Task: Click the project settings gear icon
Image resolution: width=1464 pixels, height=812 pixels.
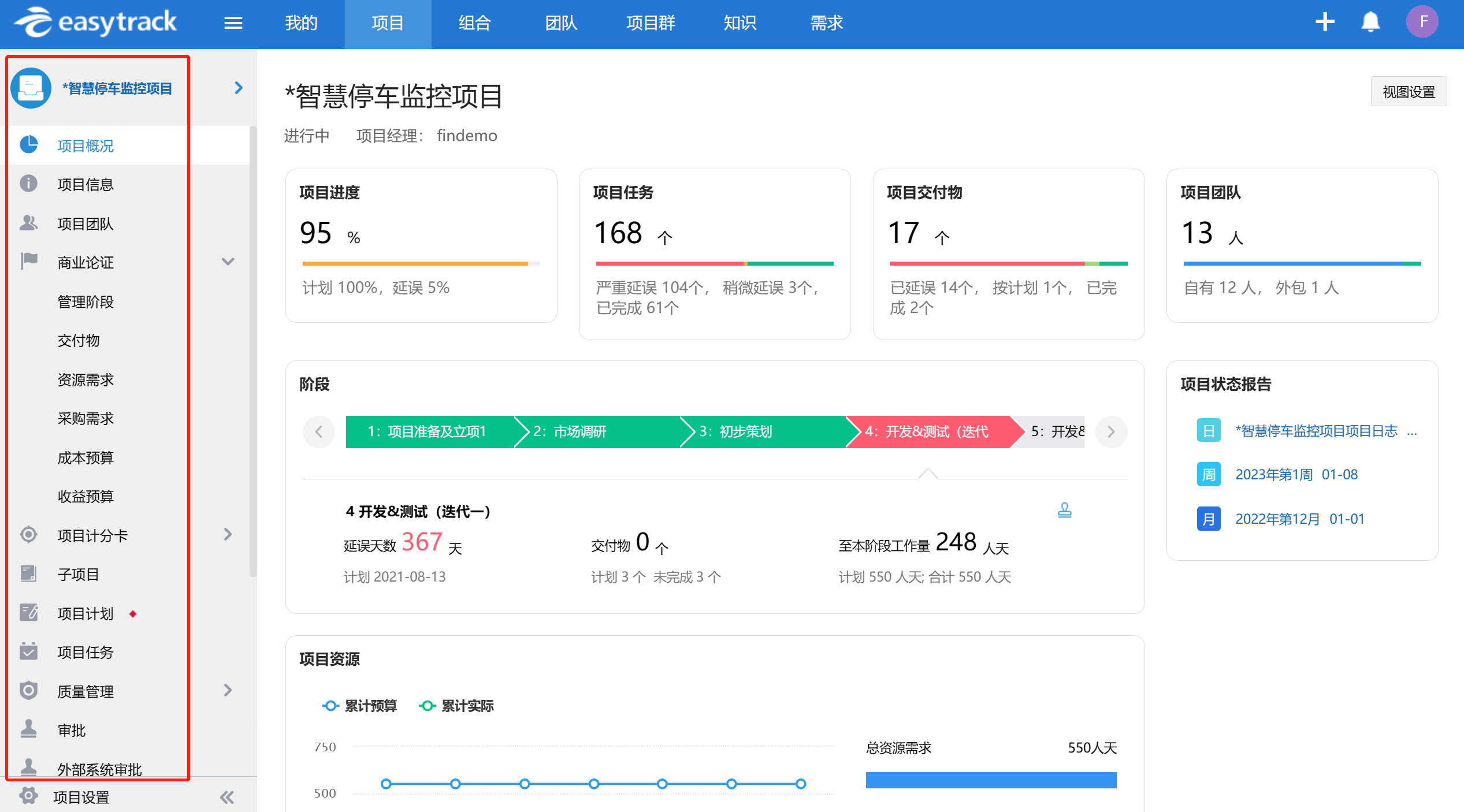Action: click(28, 796)
